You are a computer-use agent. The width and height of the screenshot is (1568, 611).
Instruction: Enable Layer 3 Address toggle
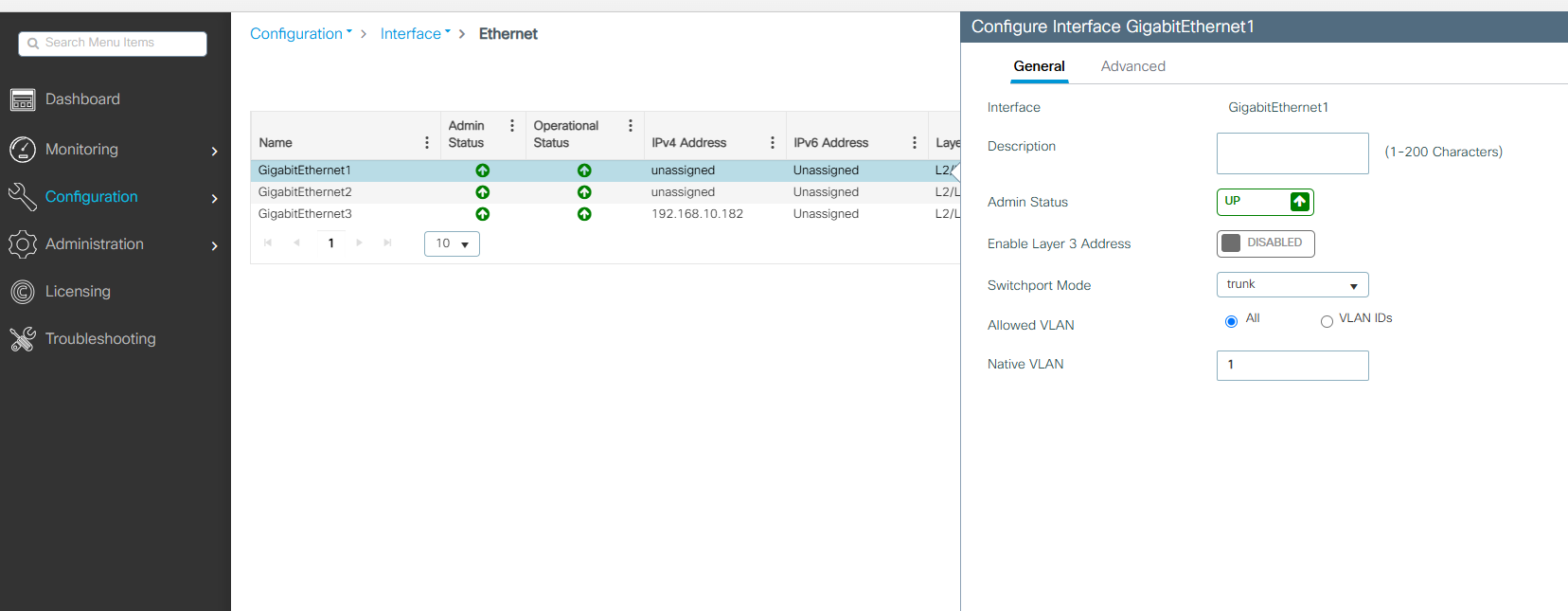tap(1265, 243)
